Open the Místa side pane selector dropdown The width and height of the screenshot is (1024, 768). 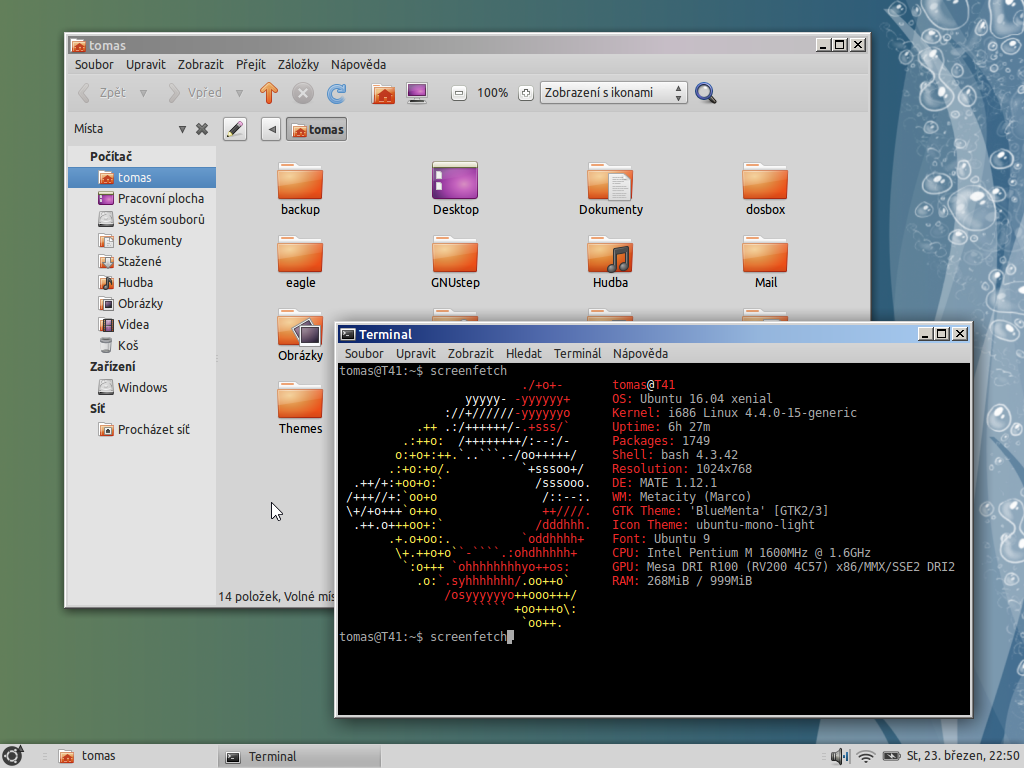coord(182,129)
